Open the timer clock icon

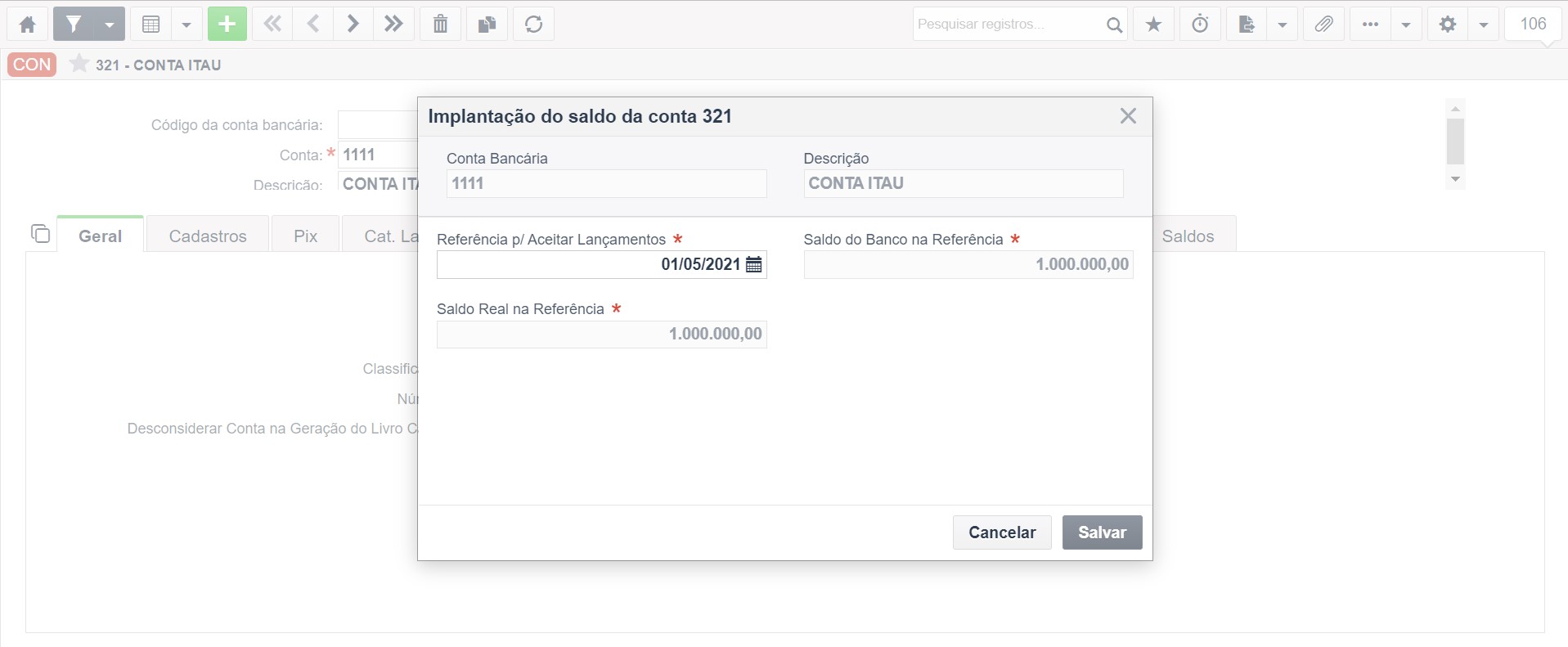(1200, 25)
